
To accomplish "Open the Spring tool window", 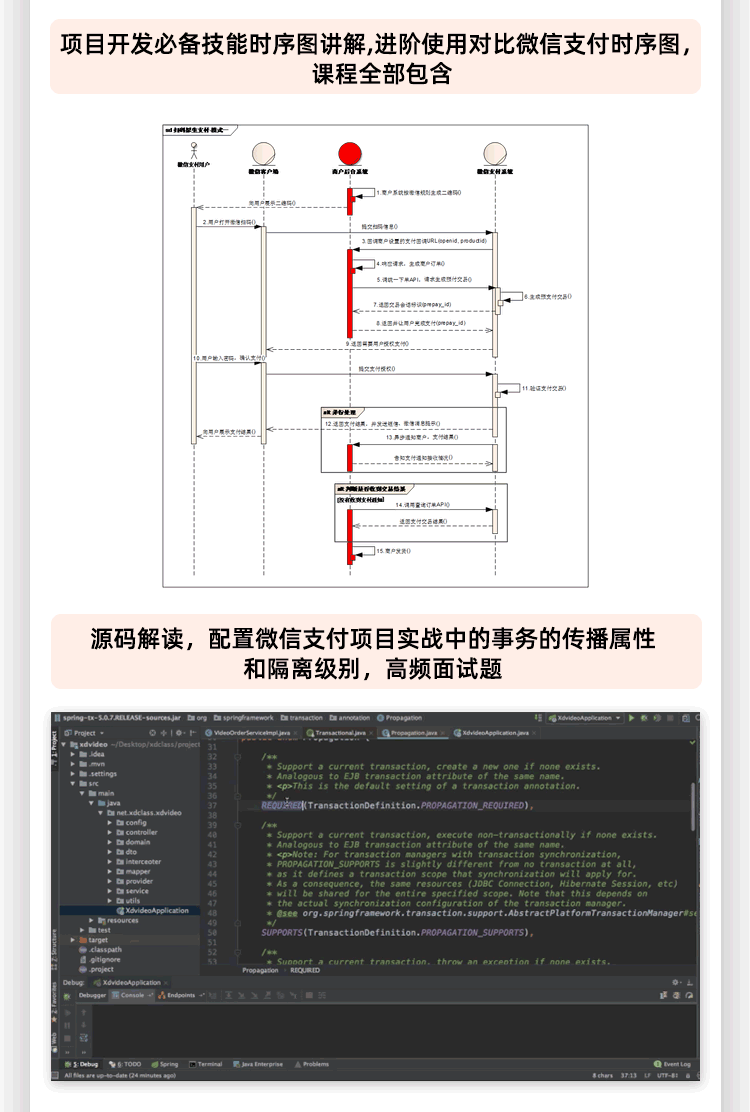I will pos(167,1064).
